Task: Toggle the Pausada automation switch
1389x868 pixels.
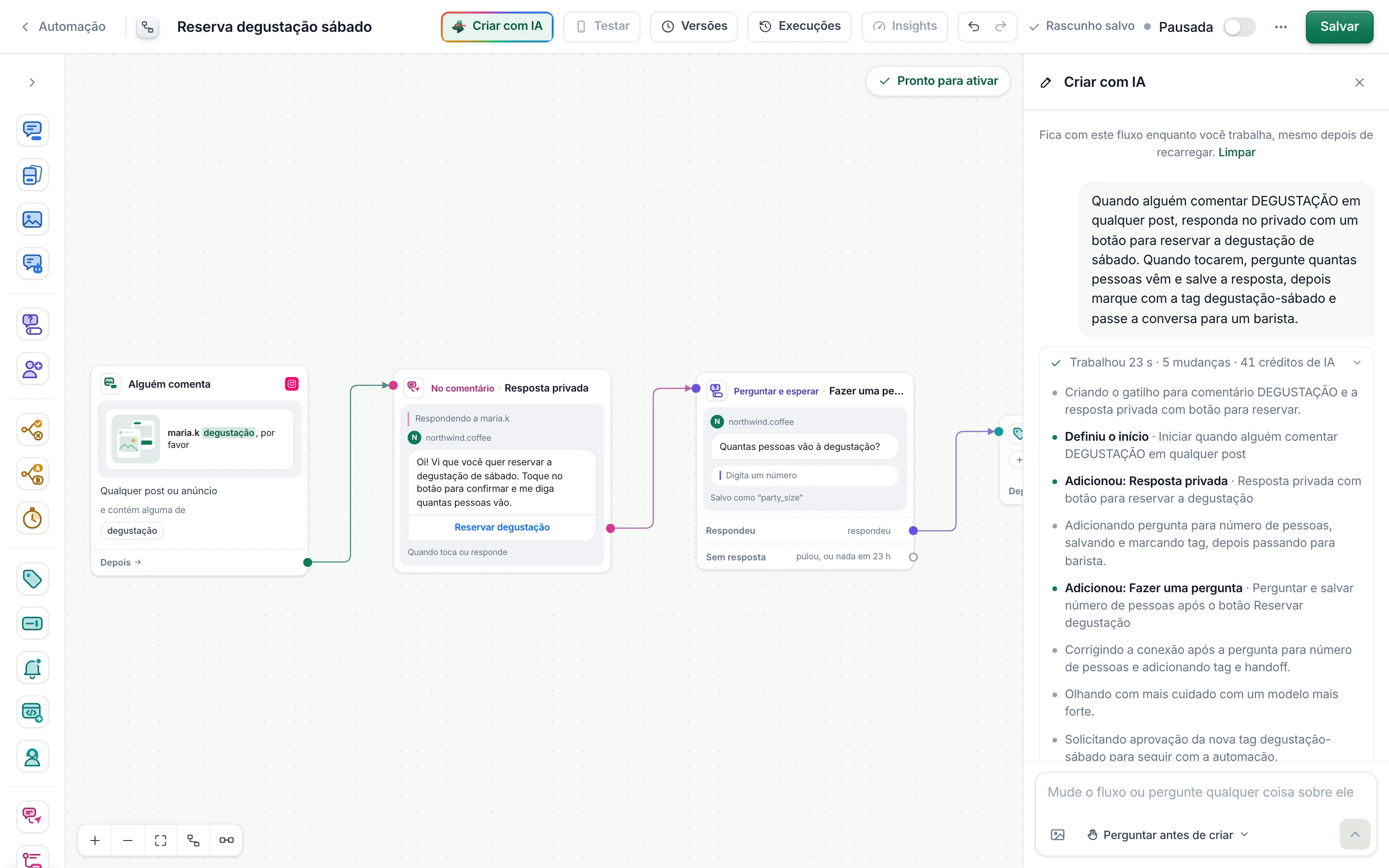Action: [x=1239, y=27]
